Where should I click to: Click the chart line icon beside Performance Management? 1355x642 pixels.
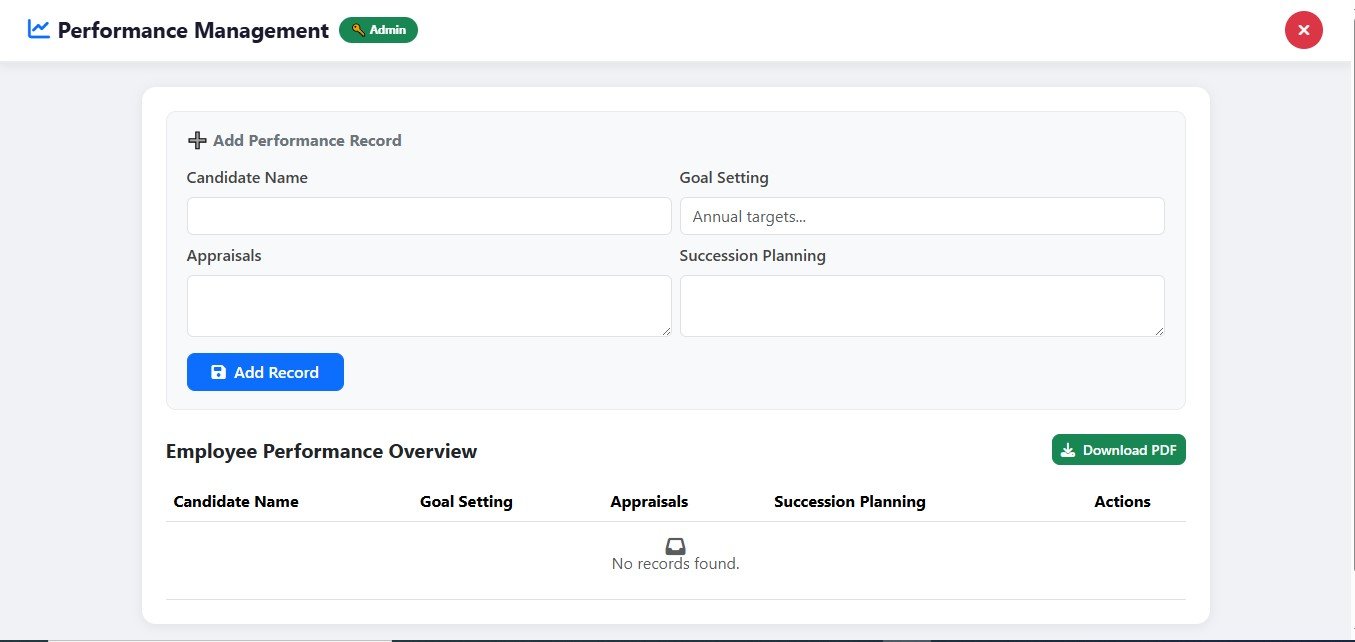39,29
